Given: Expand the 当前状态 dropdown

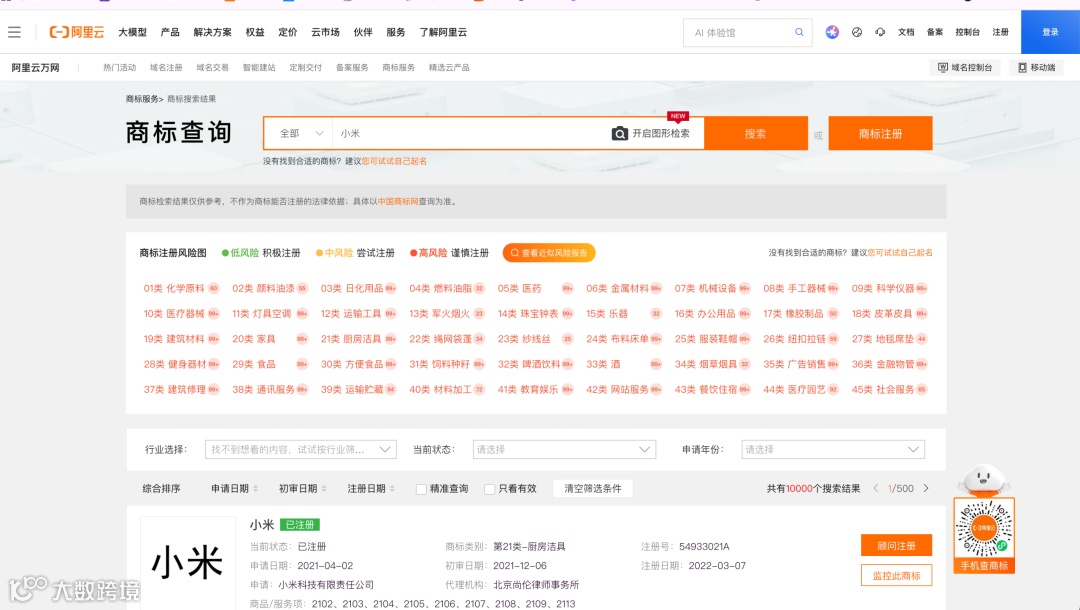Looking at the screenshot, I should pyautogui.click(x=564, y=450).
